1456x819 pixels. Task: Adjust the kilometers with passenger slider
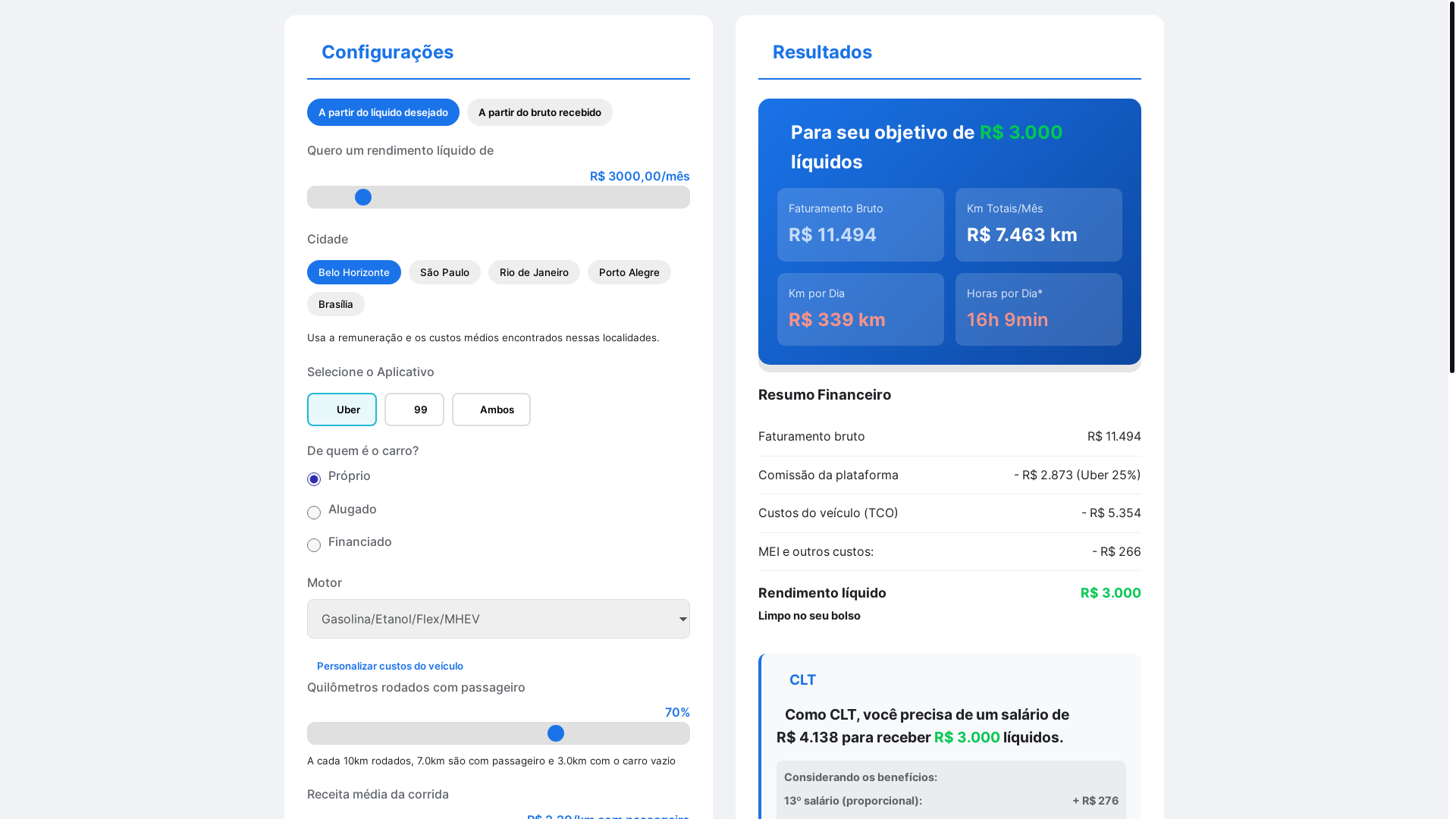click(x=498, y=733)
